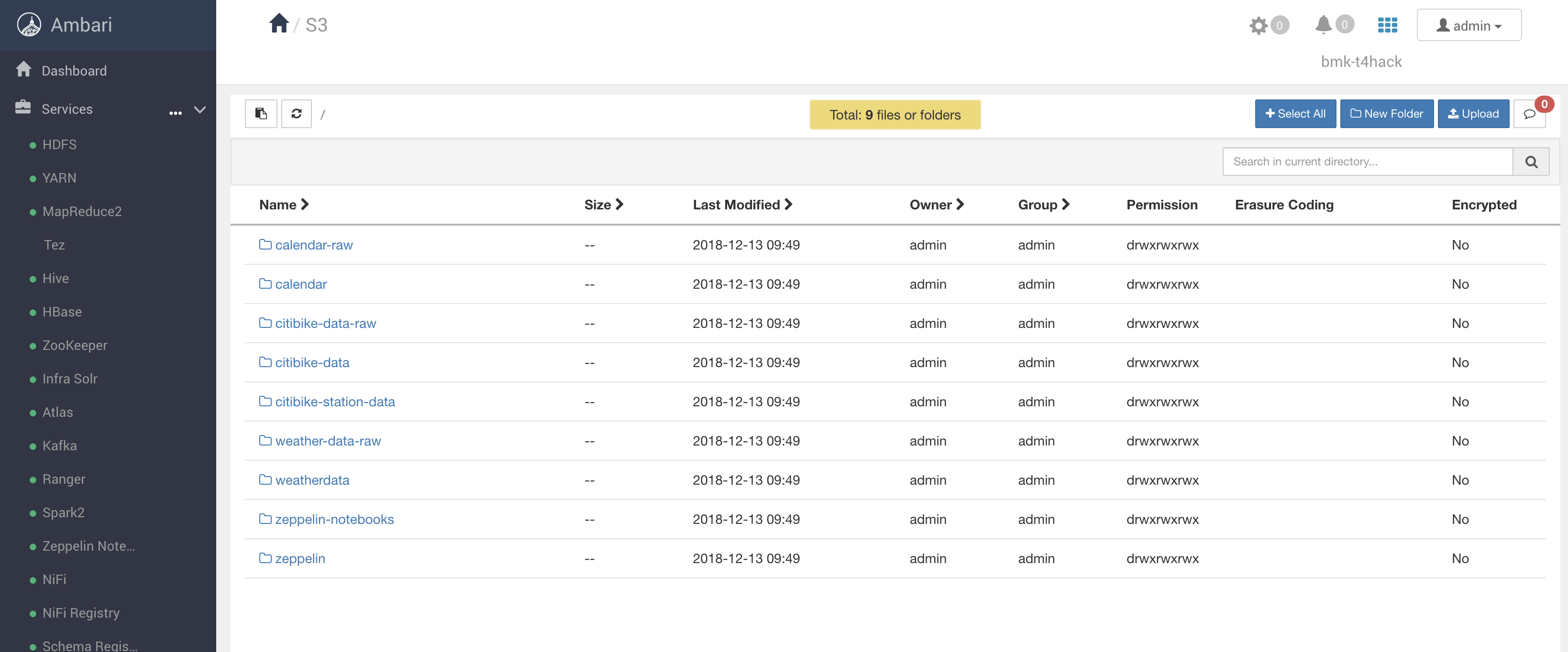1568x652 pixels.
Task: Refresh the current directory listing
Action: [297, 114]
